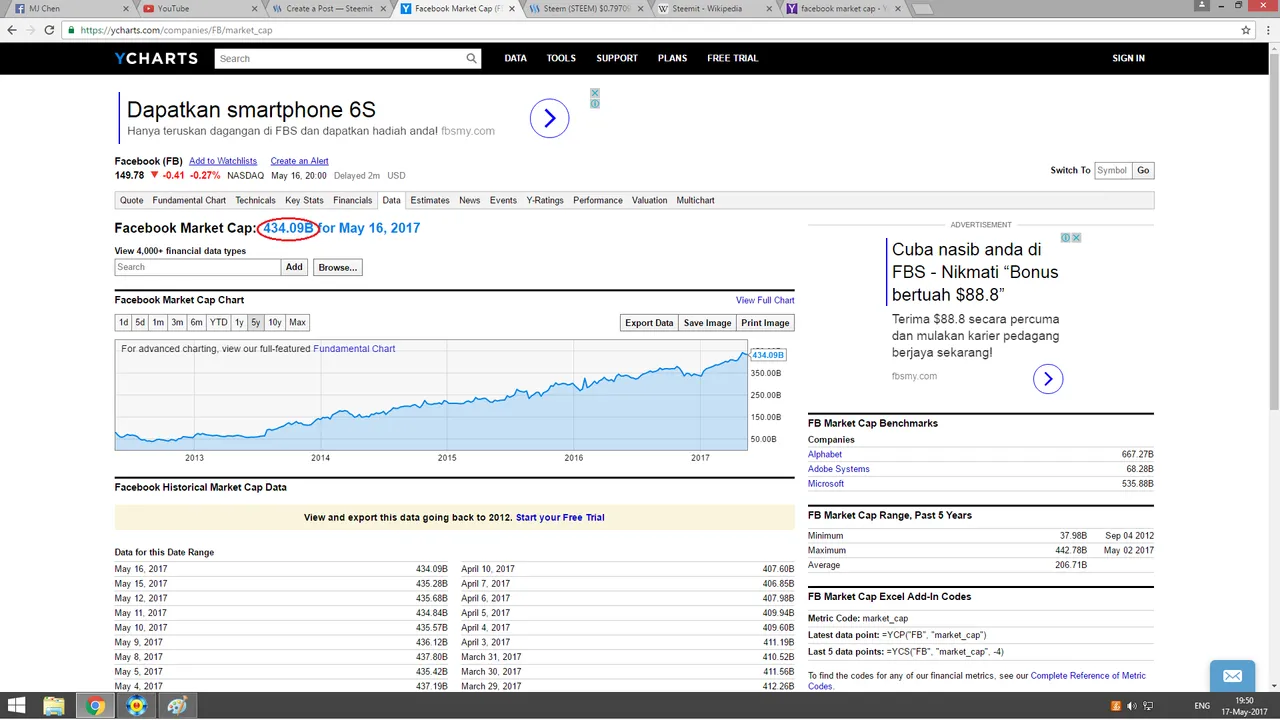
Task: Click FREE TRIAL in the header
Action: pos(733,58)
